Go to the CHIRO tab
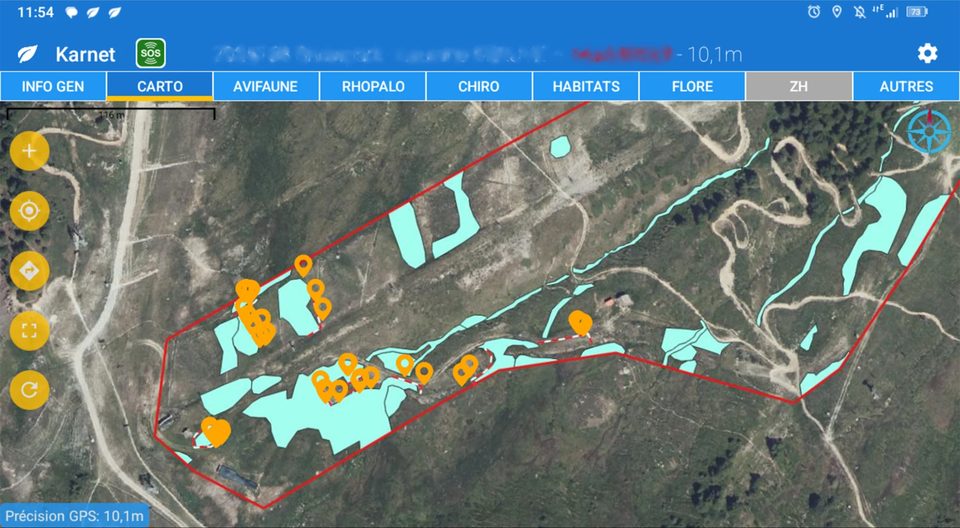Image resolution: width=960 pixels, height=528 pixels. [x=479, y=86]
